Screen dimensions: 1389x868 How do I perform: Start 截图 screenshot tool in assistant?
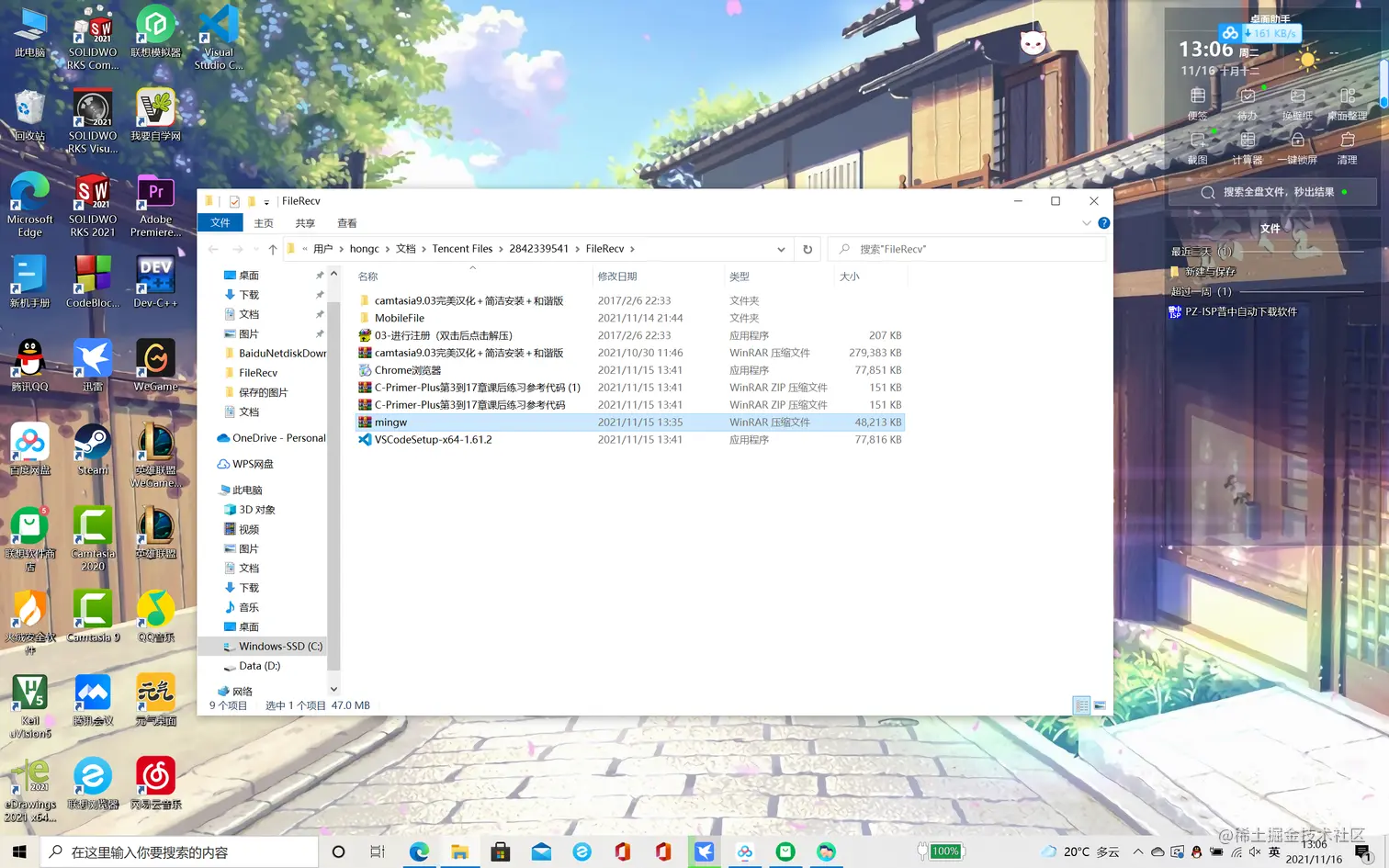click(1198, 148)
